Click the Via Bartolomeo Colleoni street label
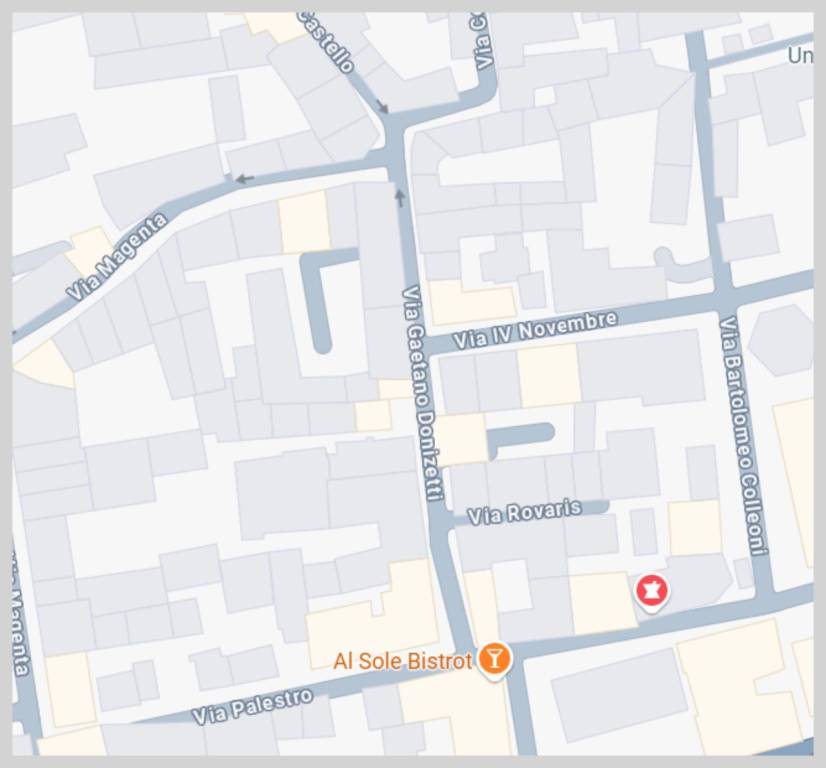Image resolution: width=826 pixels, height=768 pixels. point(743,435)
